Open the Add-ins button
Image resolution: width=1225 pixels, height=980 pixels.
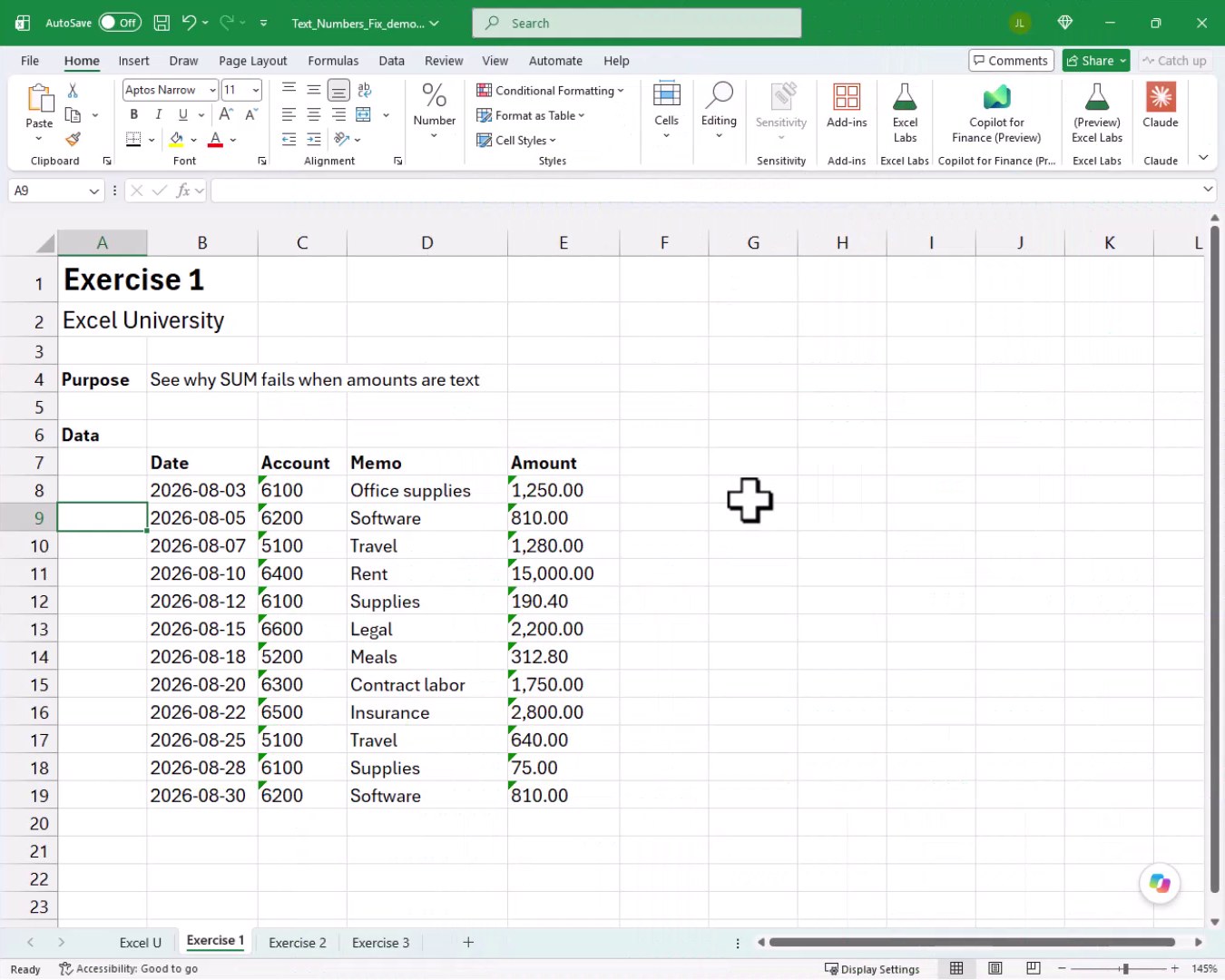(x=847, y=107)
